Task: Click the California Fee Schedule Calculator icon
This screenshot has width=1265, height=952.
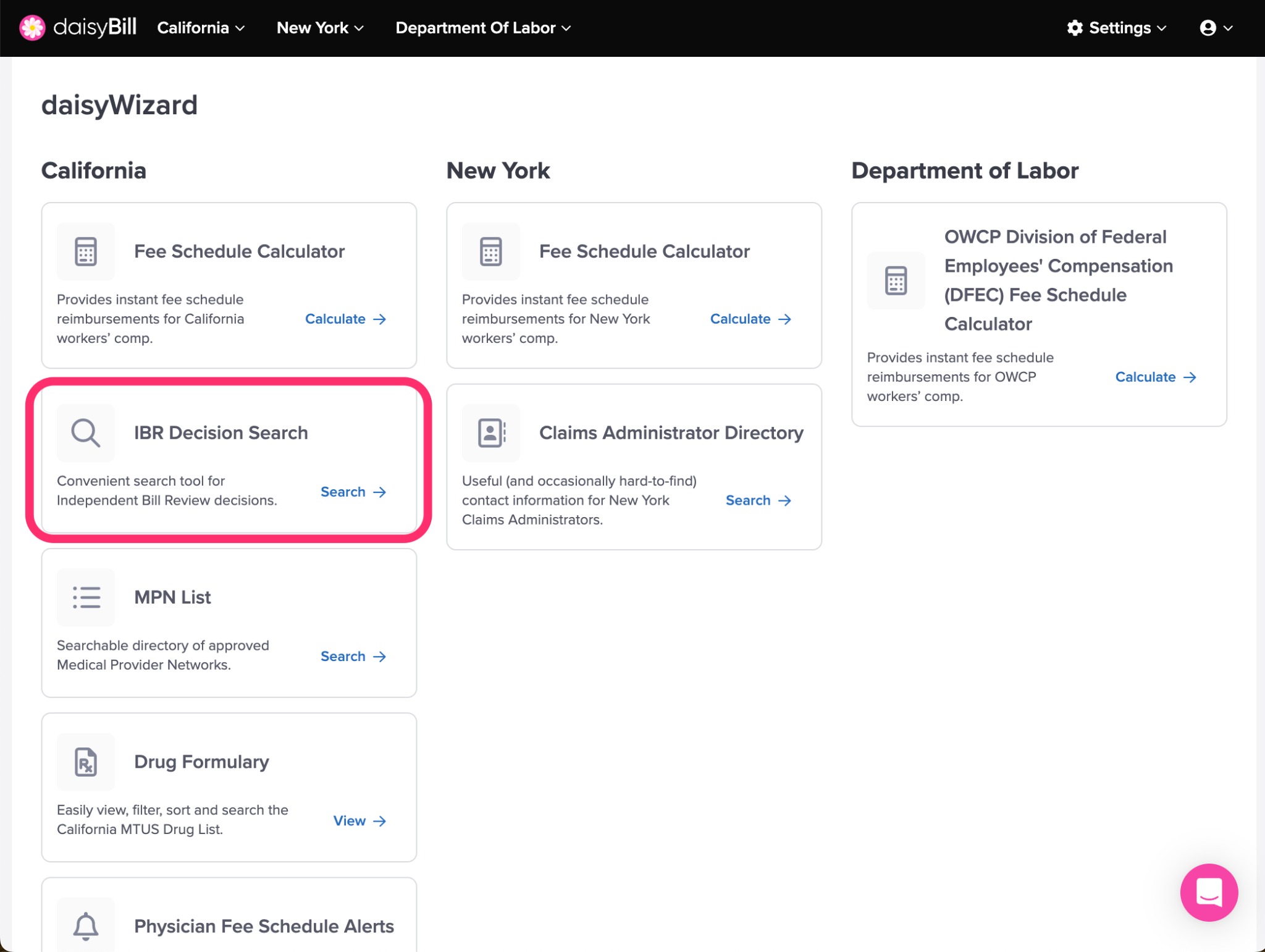Action: tap(86, 251)
